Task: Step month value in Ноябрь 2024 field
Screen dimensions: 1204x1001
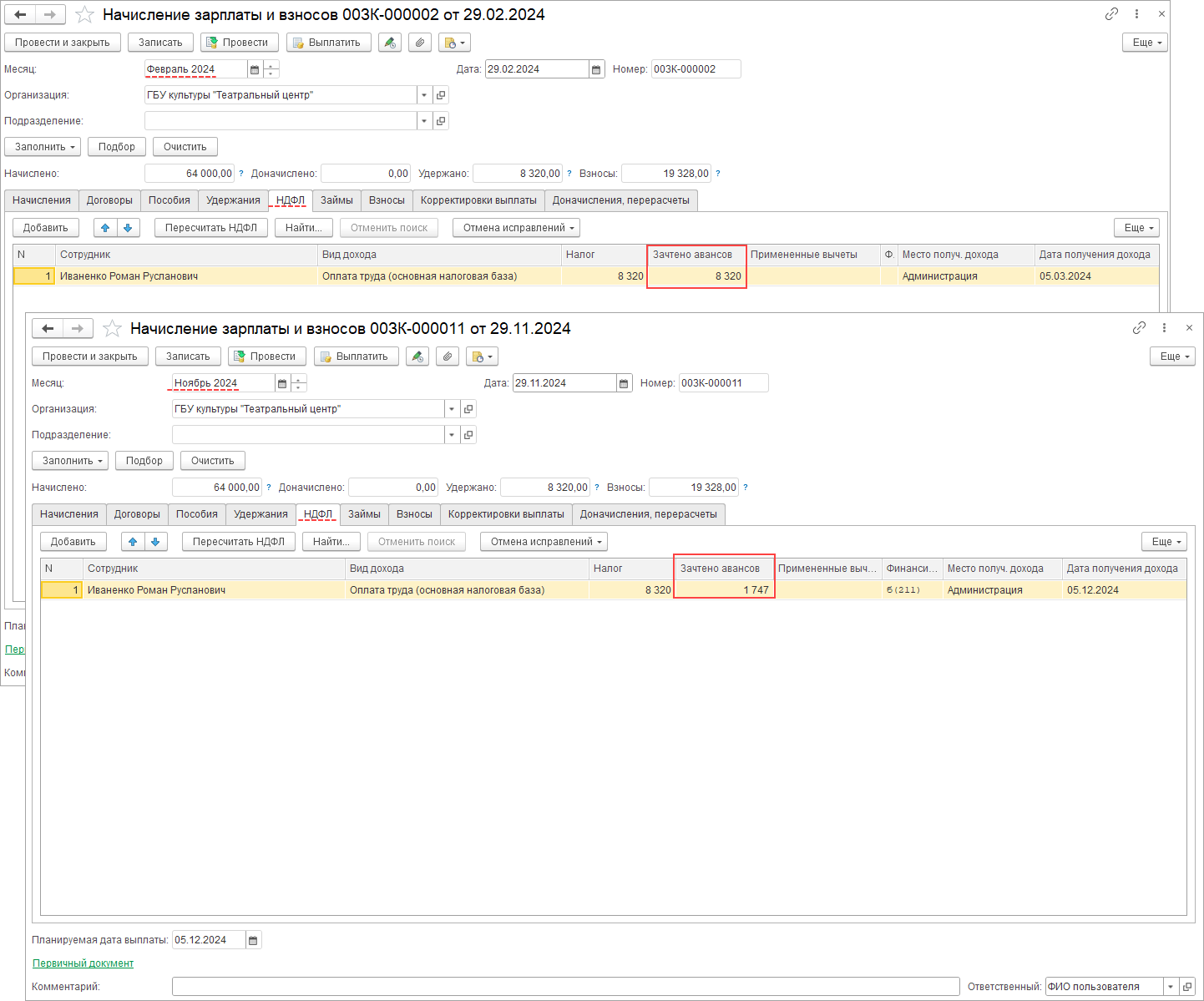Action: 298,383
